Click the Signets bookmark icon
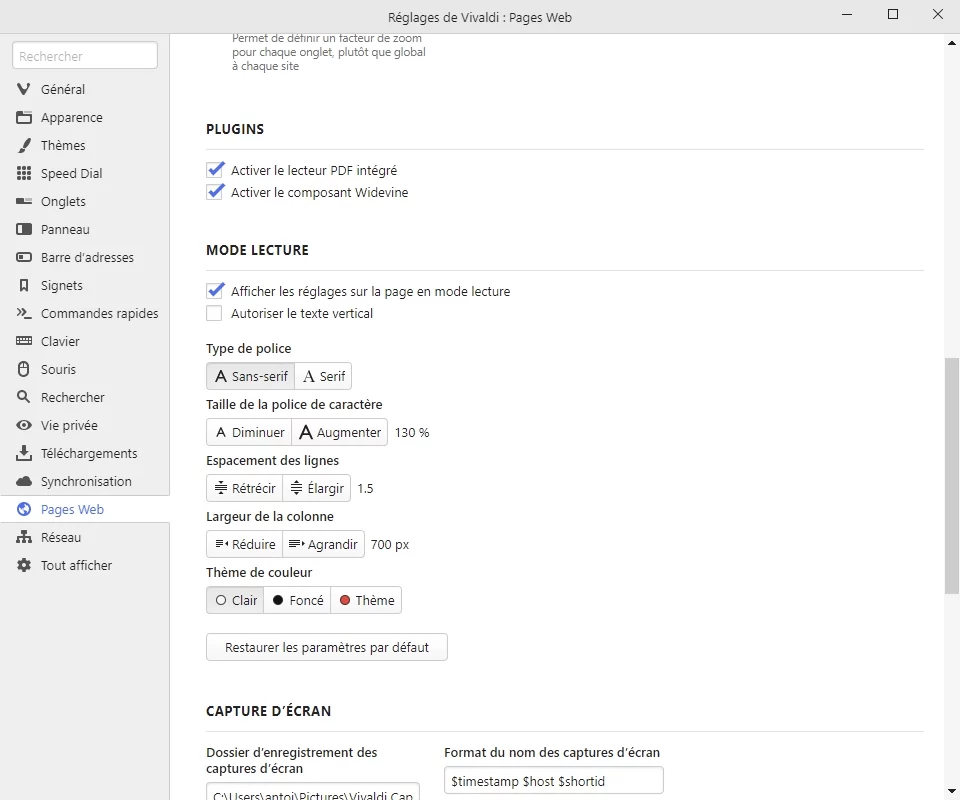The height and width of the screenshot is (800, 960). (x=24, y=285)
